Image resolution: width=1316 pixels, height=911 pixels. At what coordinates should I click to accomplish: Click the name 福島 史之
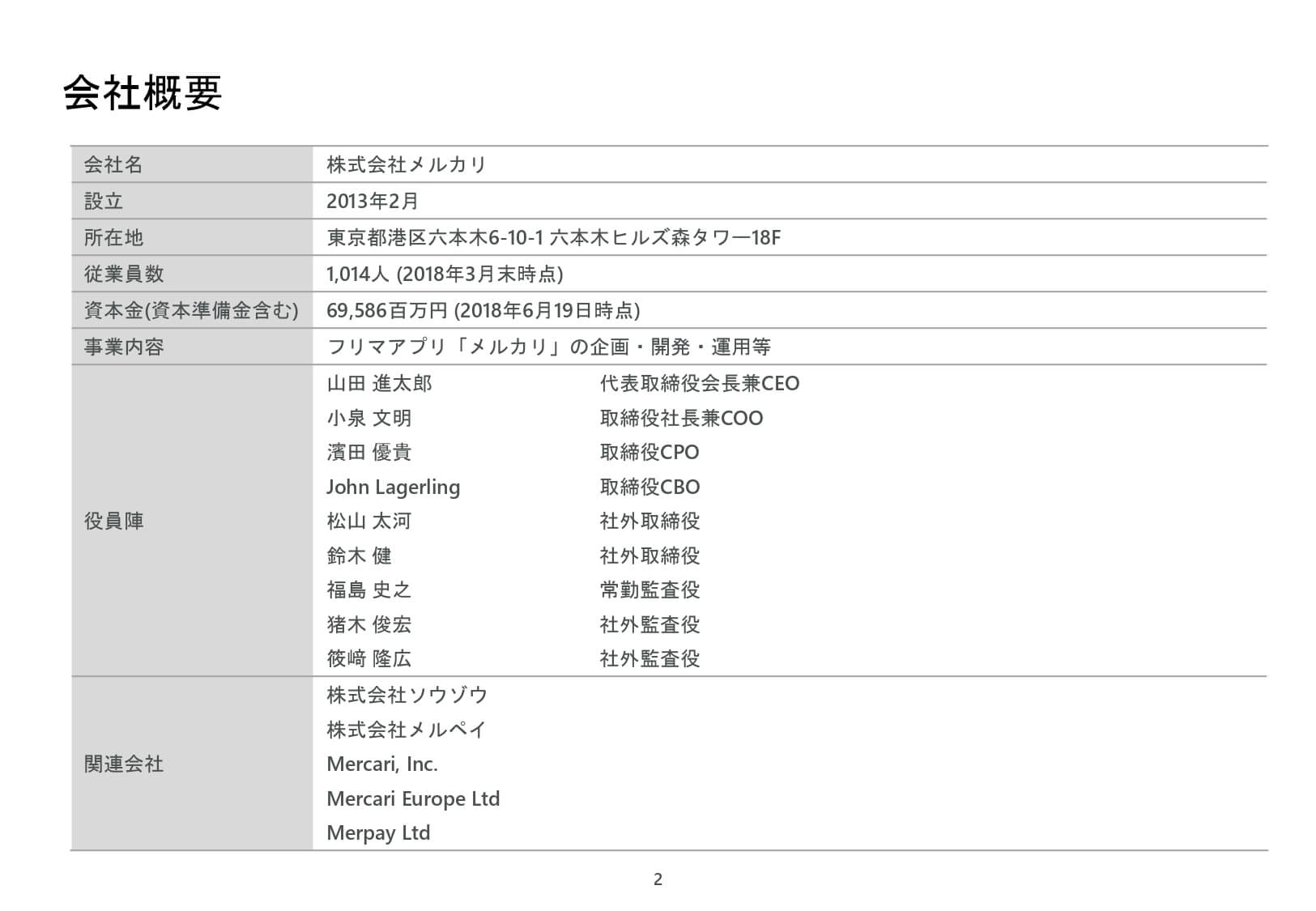coord(369,590)
